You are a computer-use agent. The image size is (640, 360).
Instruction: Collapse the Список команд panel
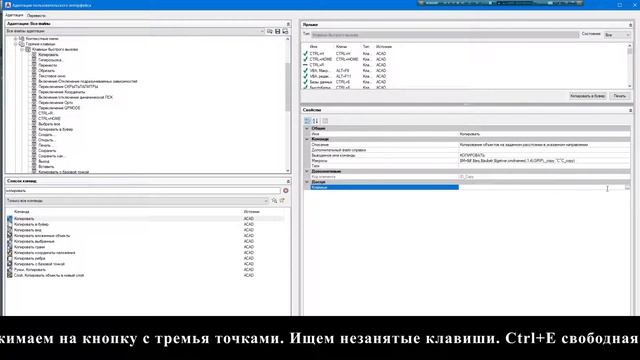pos(288,181)
